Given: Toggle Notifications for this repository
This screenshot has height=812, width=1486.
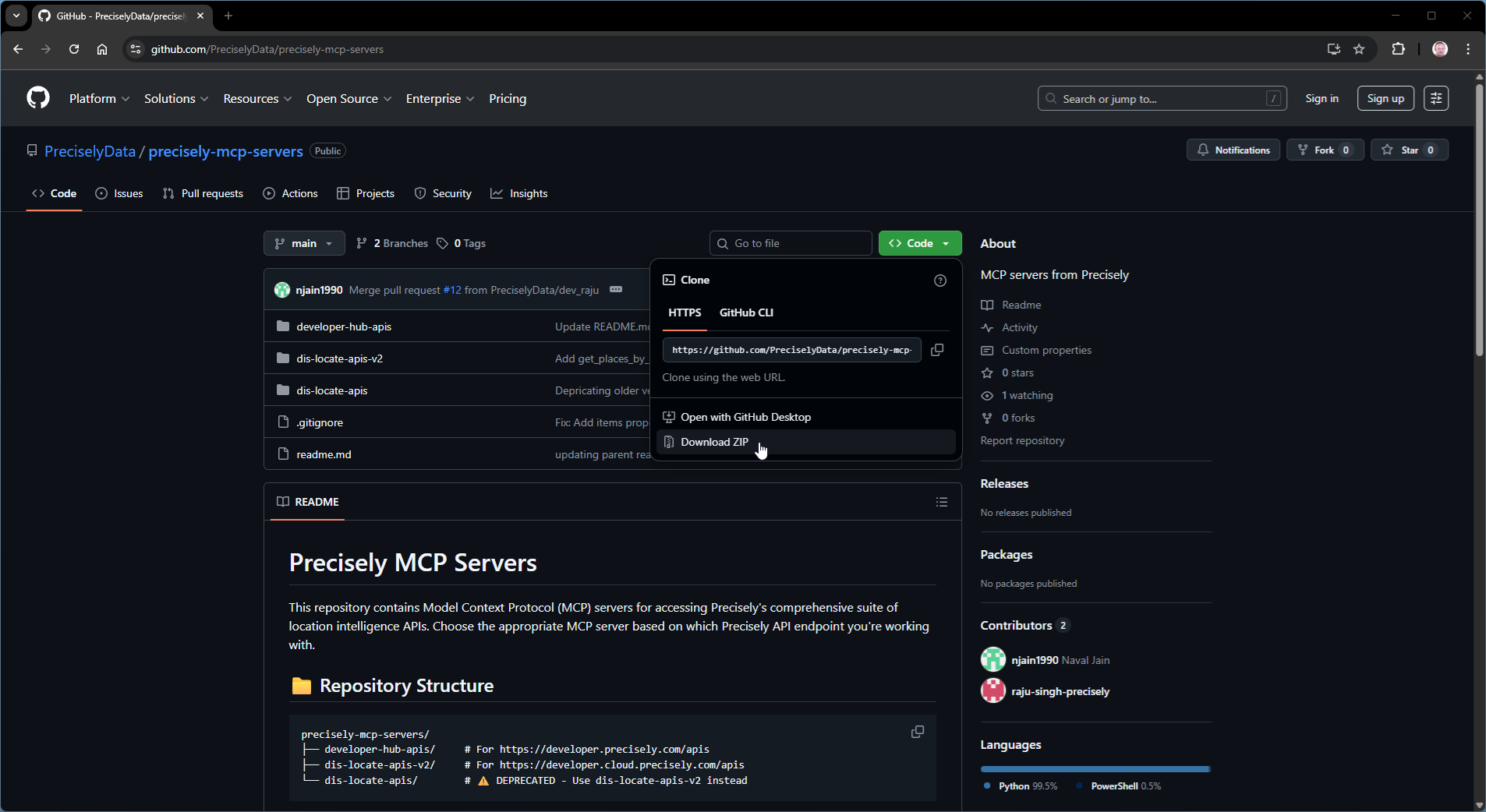Looking at the screenshot, I should pyautogui.click(x=1233, y=150).
